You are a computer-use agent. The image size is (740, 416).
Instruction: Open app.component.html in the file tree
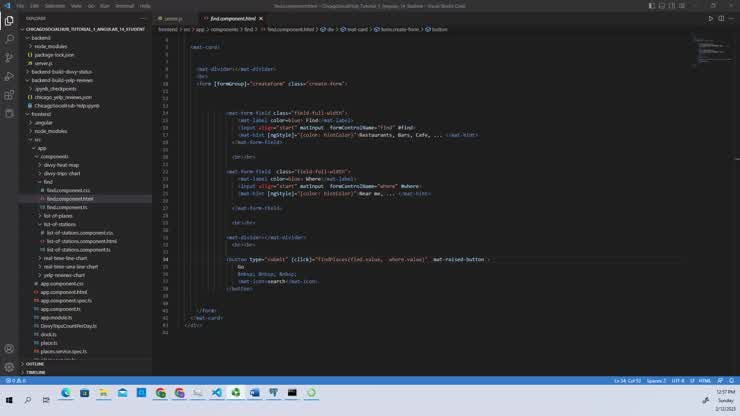click(64, 292)
